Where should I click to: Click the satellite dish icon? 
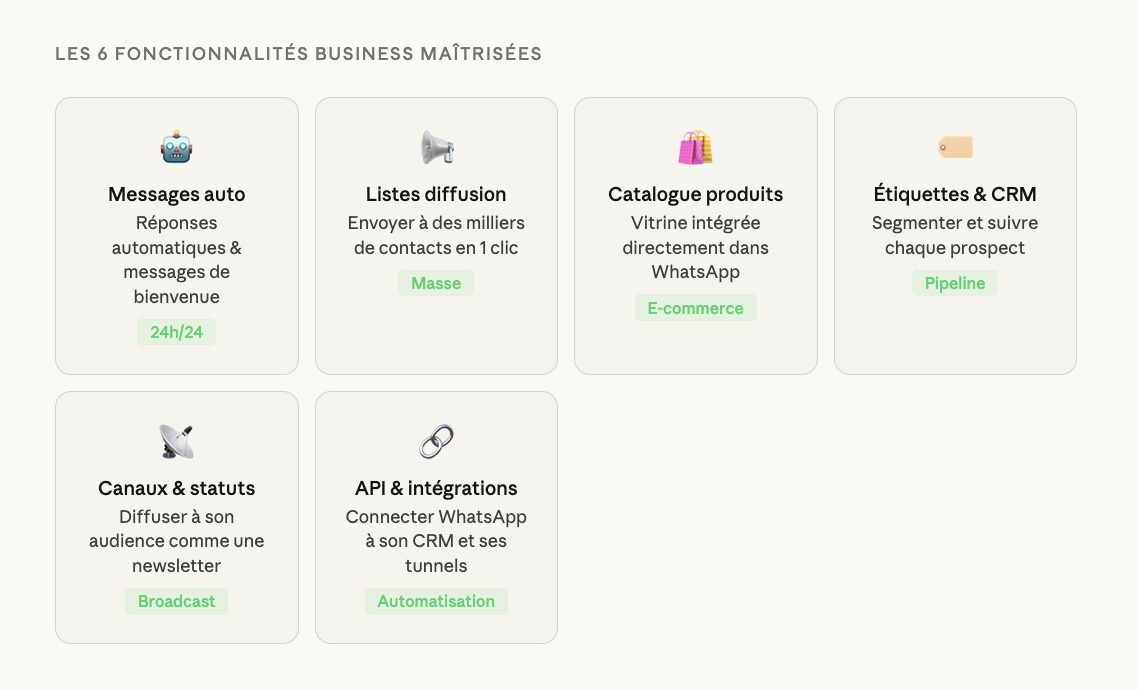pos(176,442)
